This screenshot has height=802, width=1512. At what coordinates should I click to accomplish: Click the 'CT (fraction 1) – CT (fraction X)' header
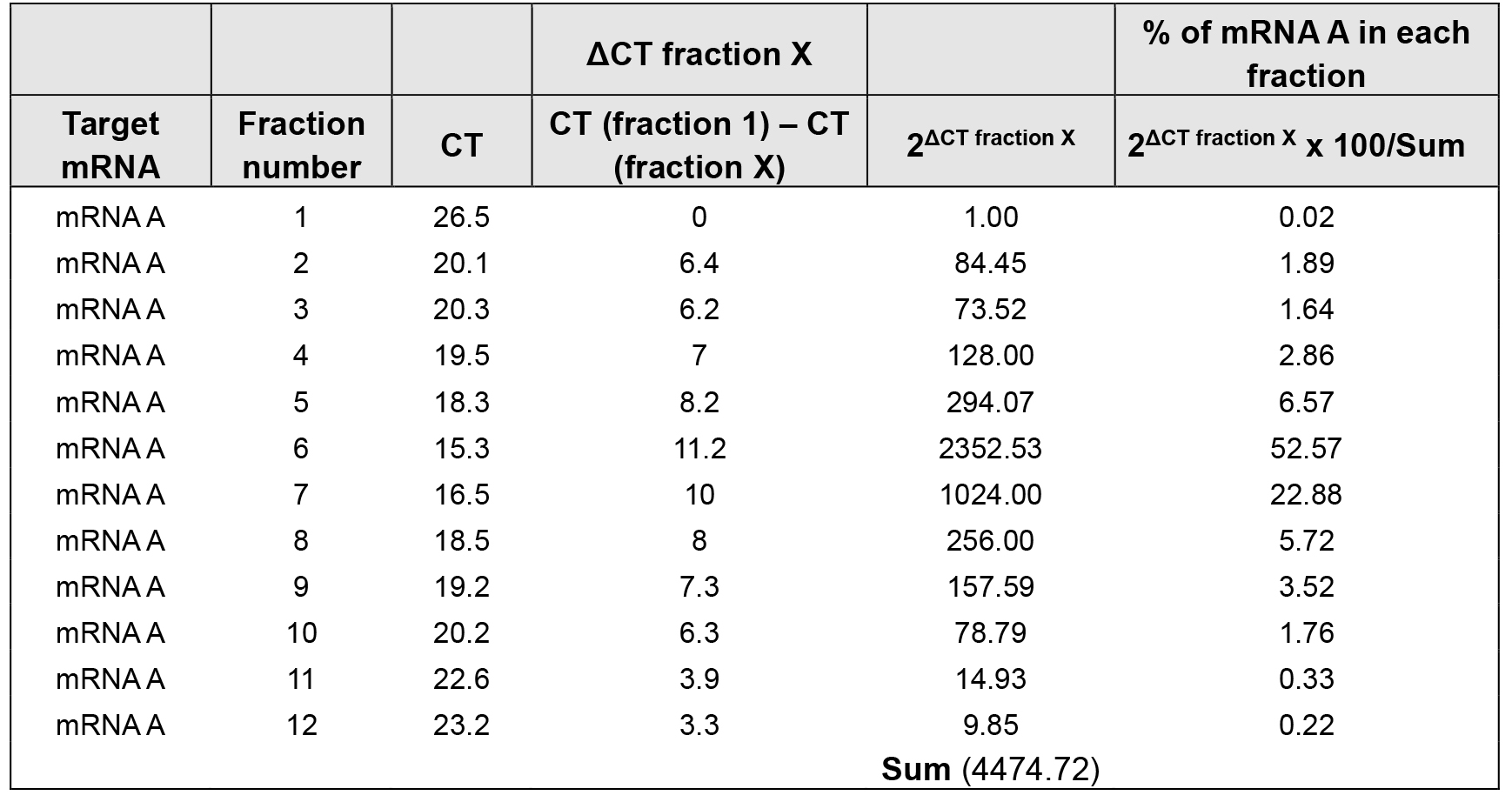699,145
